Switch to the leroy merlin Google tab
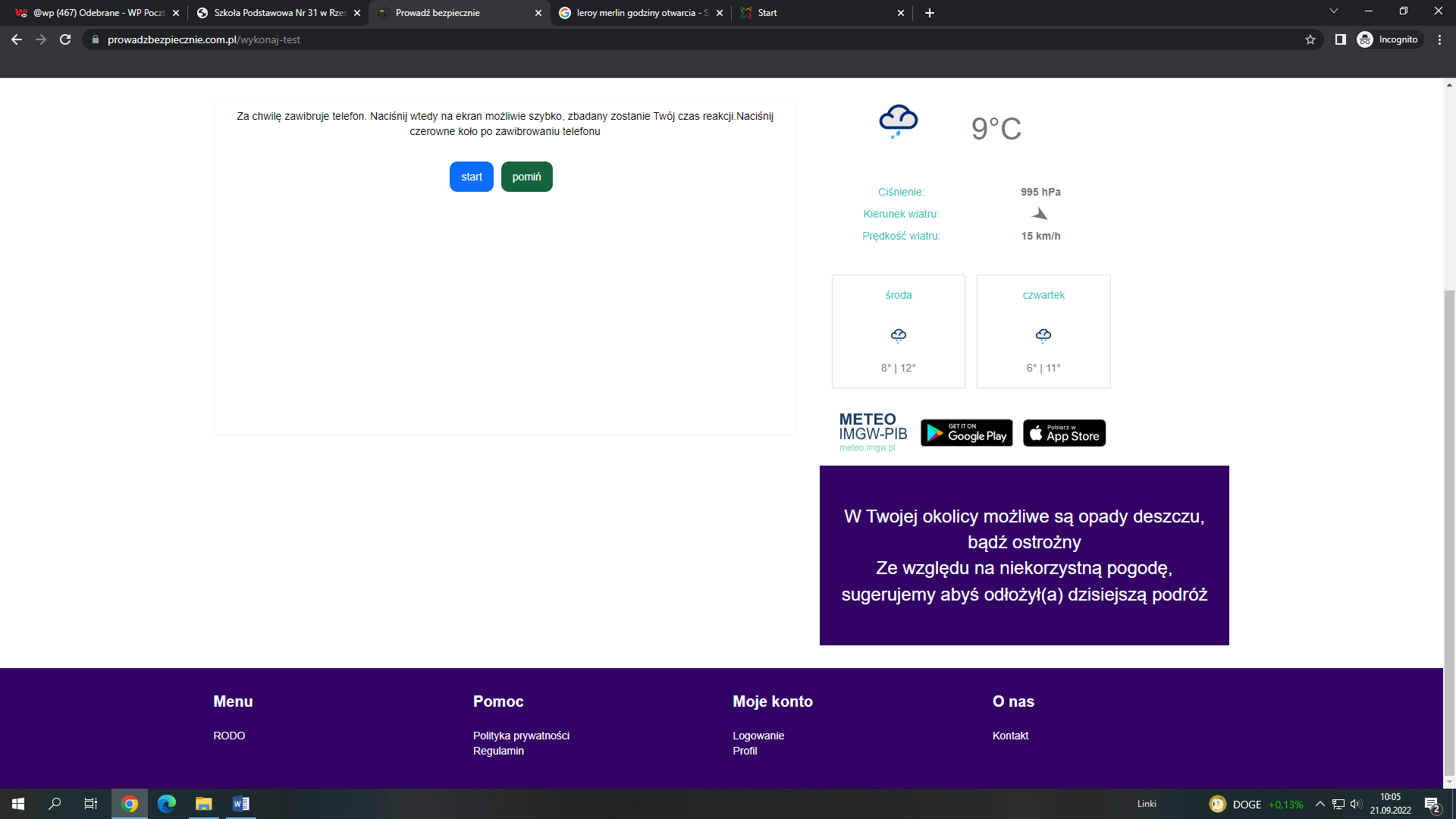The image size is (1456, 819). click(x=641, y=13)
